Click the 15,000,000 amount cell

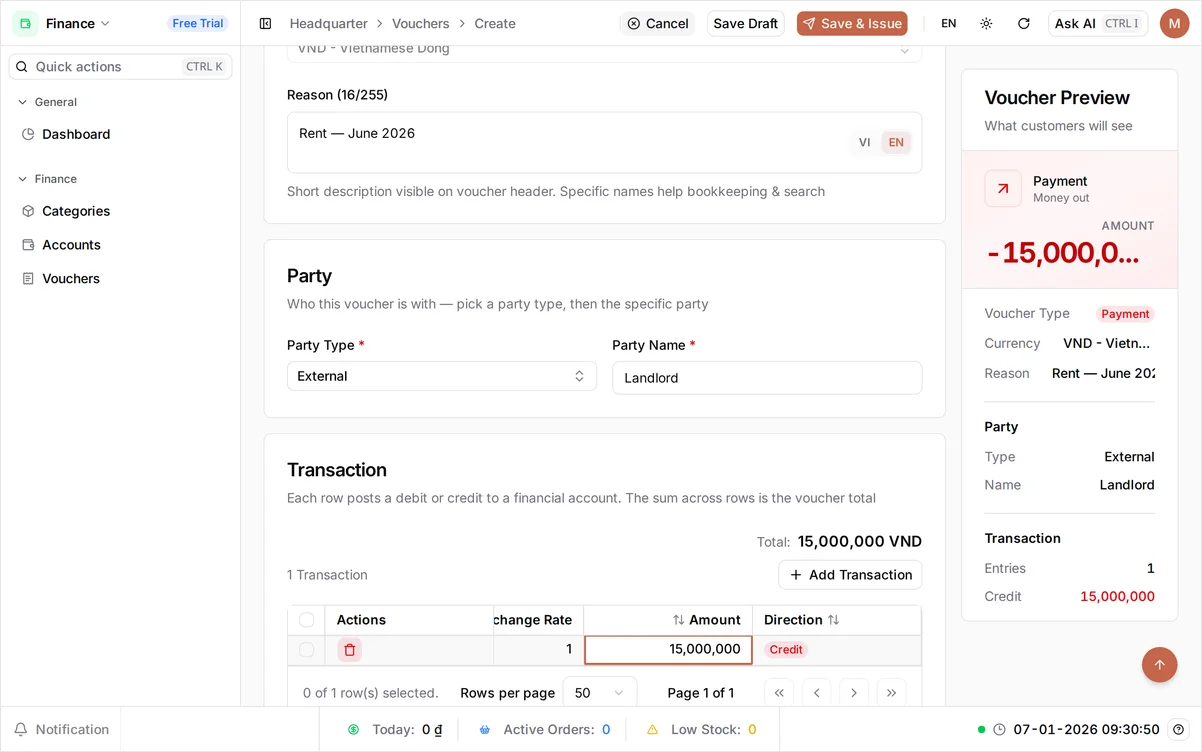(668, 650)
